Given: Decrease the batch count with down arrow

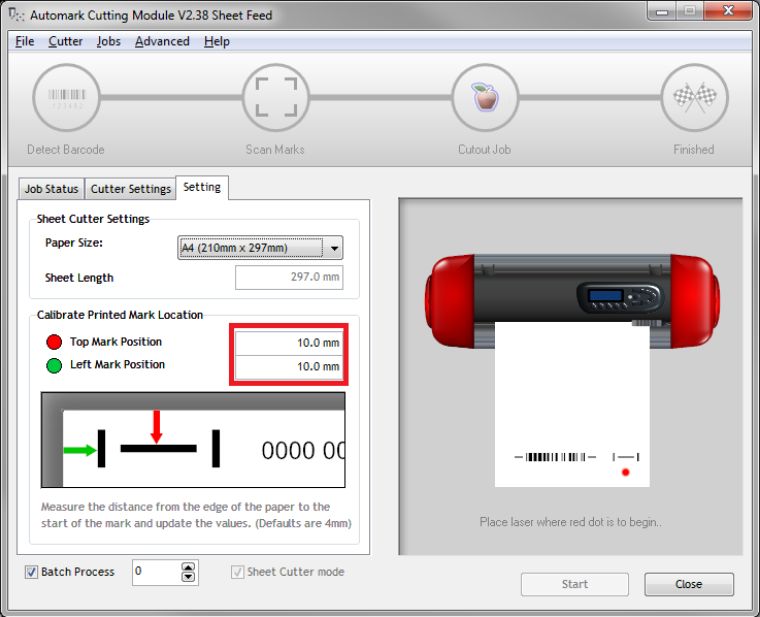Looking at the screenshot, I should coord(188,577).
